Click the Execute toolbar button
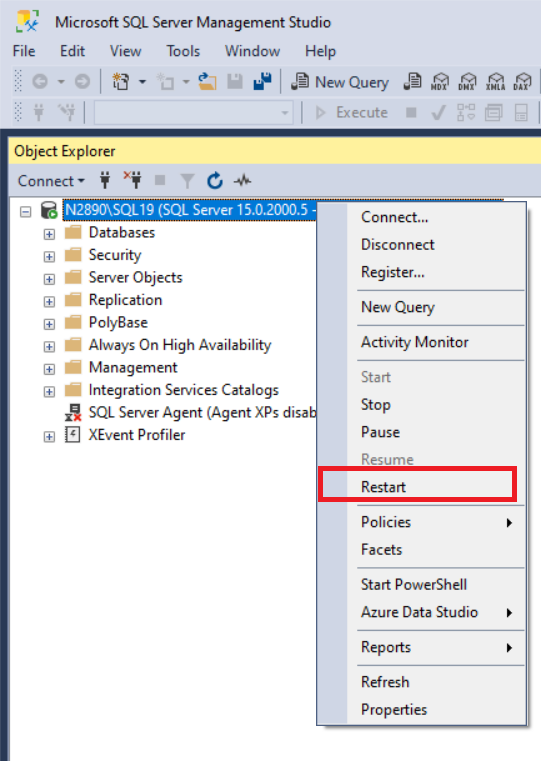 [x=351, y=113]
